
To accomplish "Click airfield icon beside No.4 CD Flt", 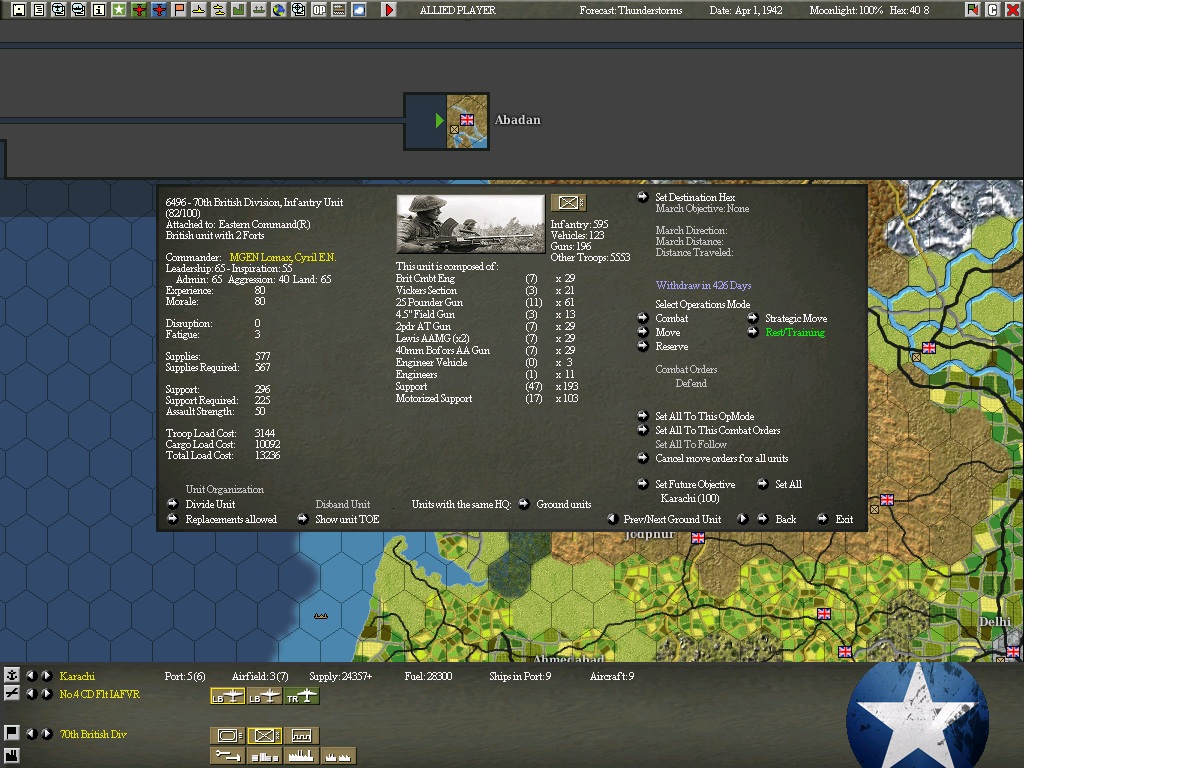I will (x=11, y=693).
